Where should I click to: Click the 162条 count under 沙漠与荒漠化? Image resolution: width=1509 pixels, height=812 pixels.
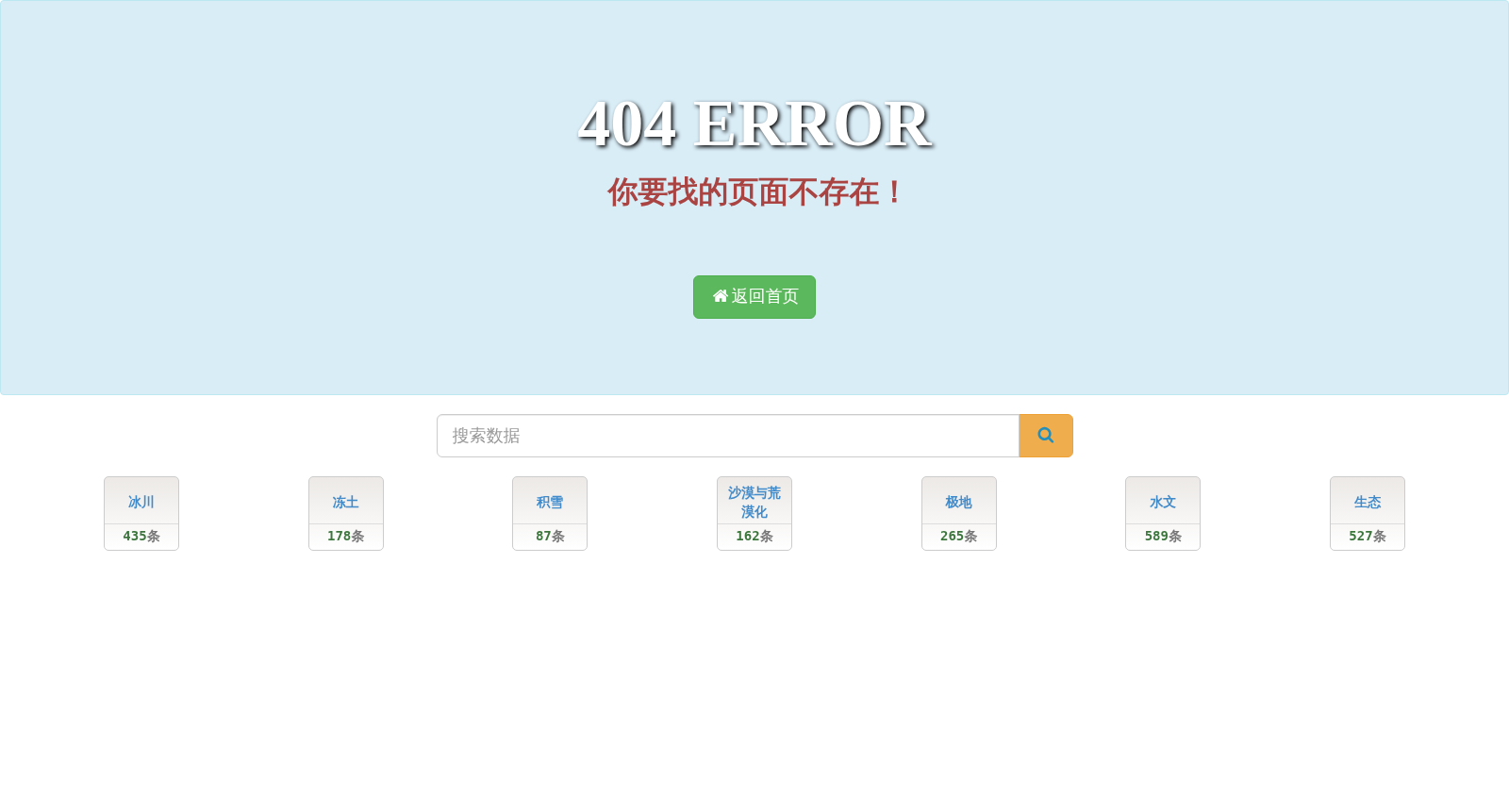(754, 537)
